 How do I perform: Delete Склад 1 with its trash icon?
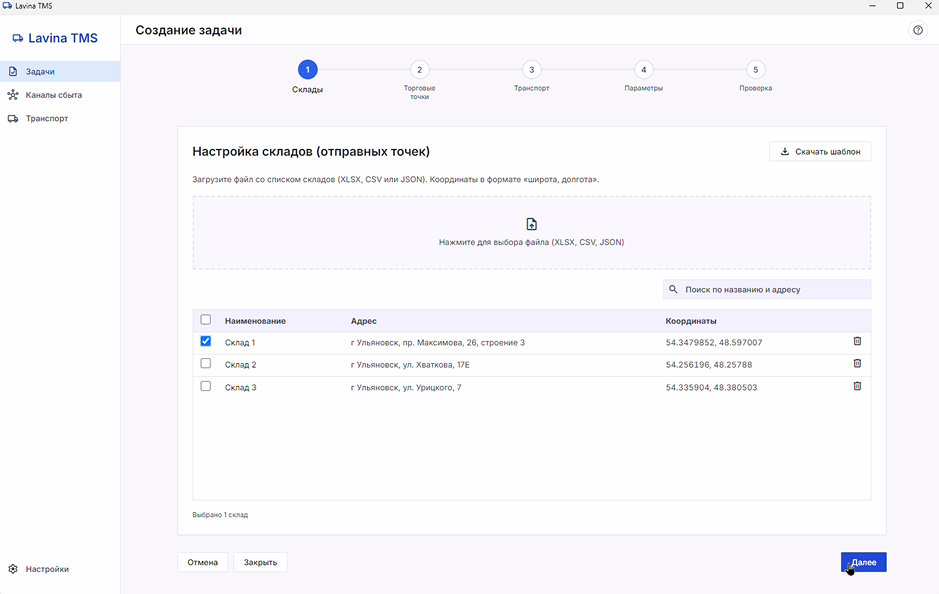click(857, 341)
